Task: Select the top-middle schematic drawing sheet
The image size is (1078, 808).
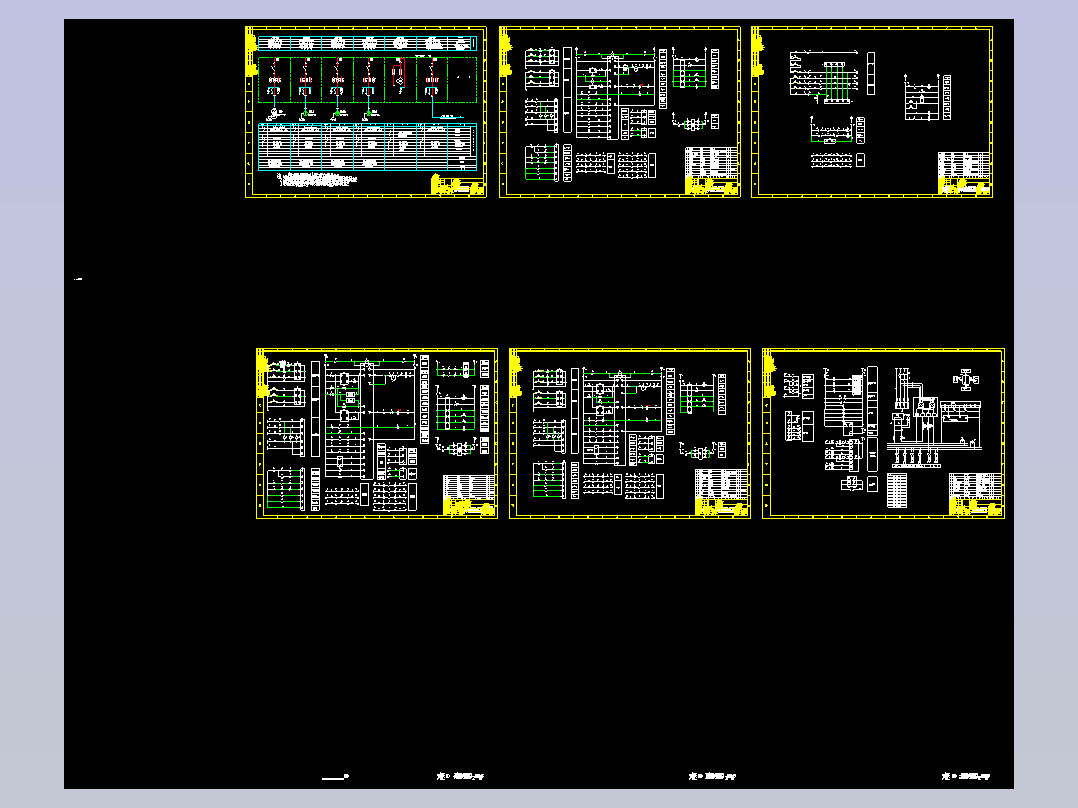Action: tap(620, 112)
